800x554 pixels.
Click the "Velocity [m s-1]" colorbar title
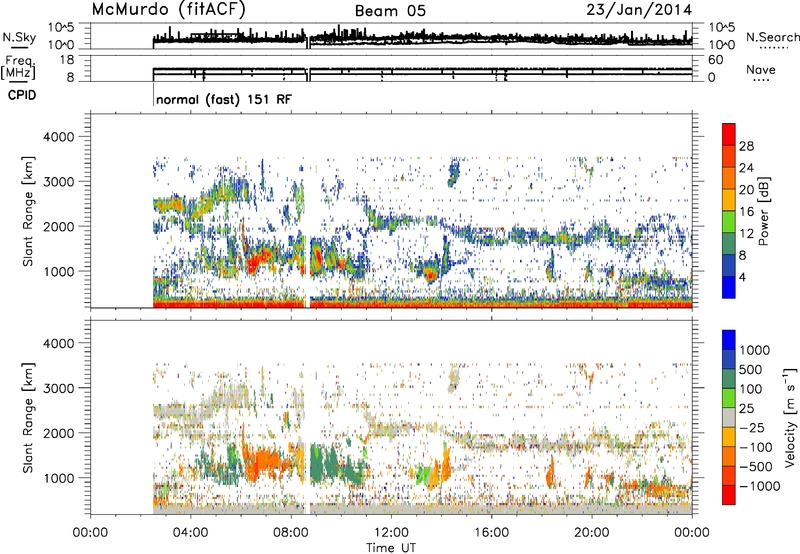point(790,417)
